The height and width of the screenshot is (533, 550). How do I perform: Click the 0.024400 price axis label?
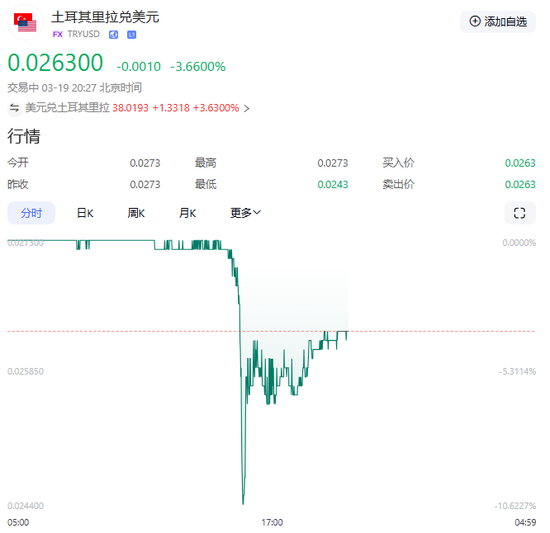[x=26, y=506]
